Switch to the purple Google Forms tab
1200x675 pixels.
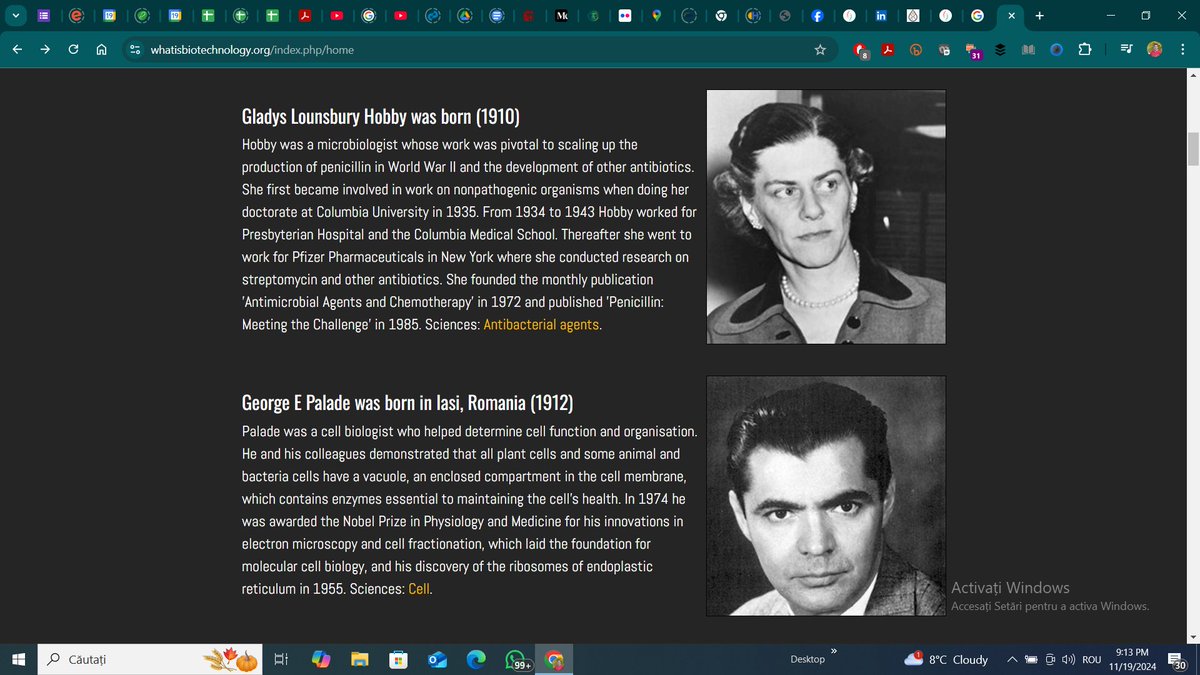tap(45, 16)
